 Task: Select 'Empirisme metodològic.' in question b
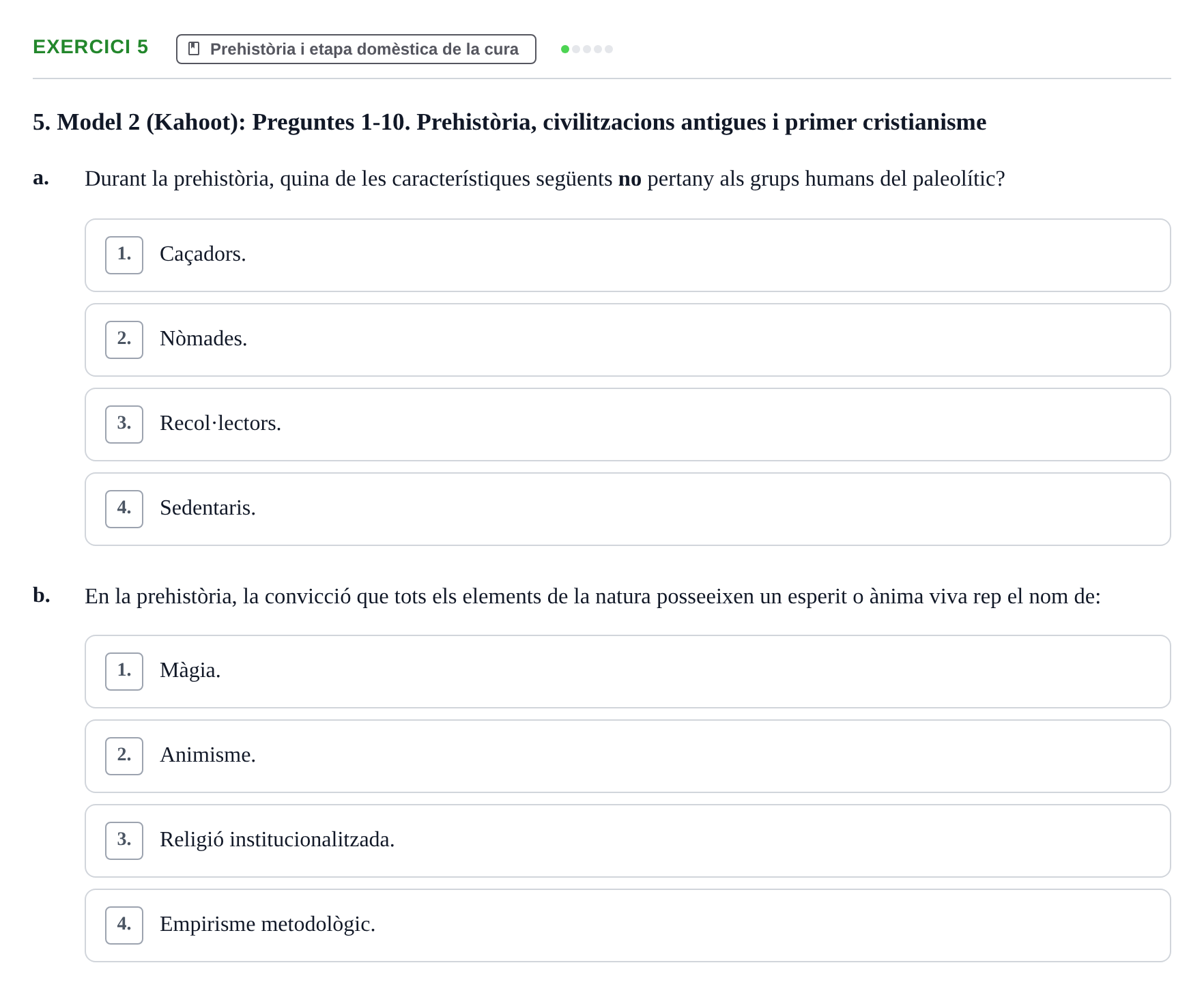(627, 925)
